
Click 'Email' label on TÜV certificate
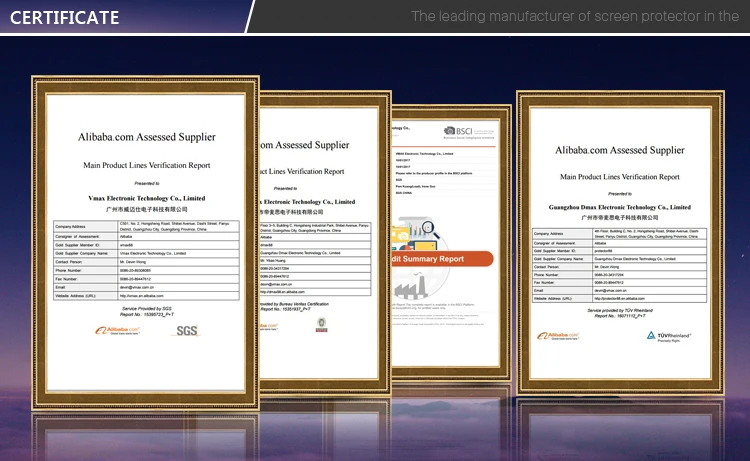click(539, 291)
